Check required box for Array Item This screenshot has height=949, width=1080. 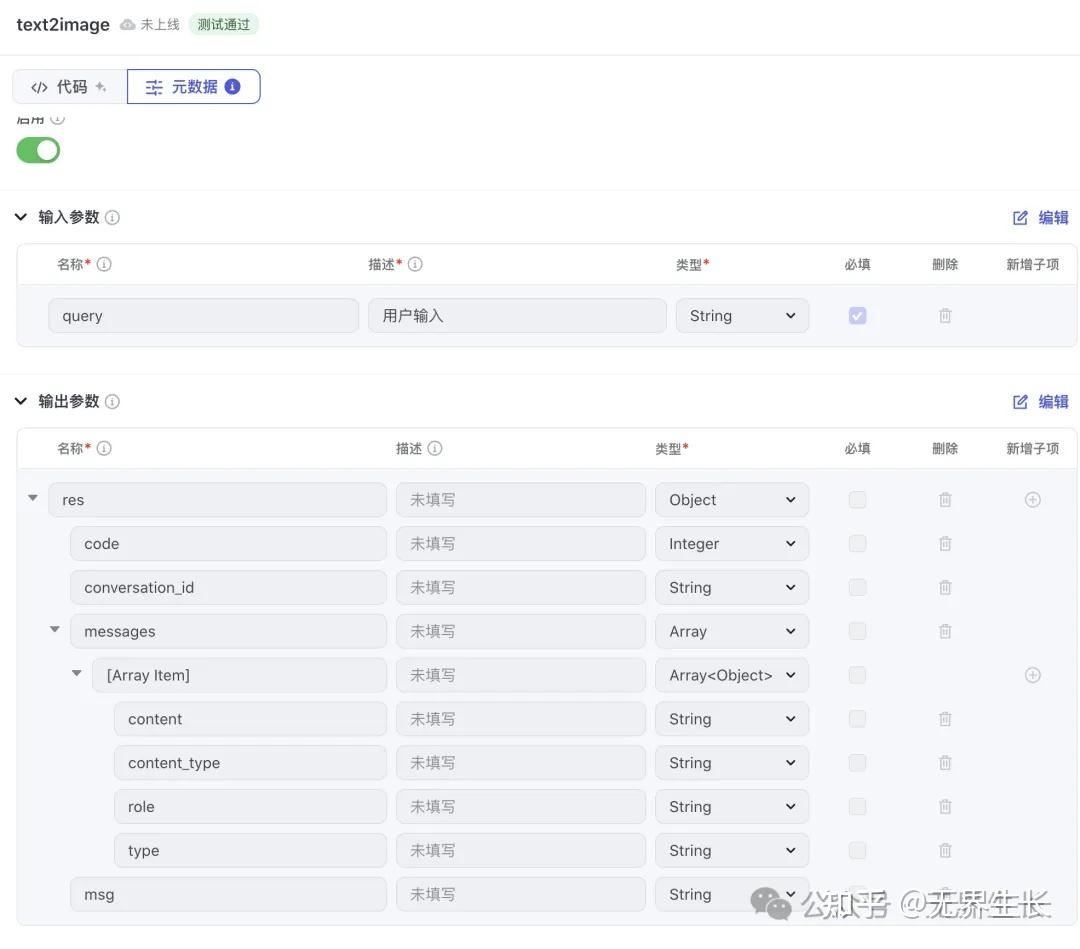[858, 675]
